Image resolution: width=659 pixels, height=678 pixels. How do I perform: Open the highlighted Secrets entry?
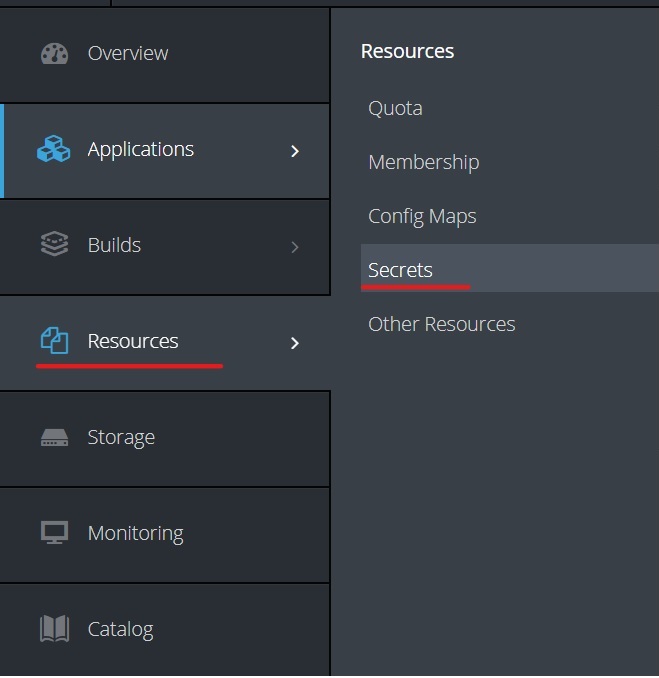400,270
